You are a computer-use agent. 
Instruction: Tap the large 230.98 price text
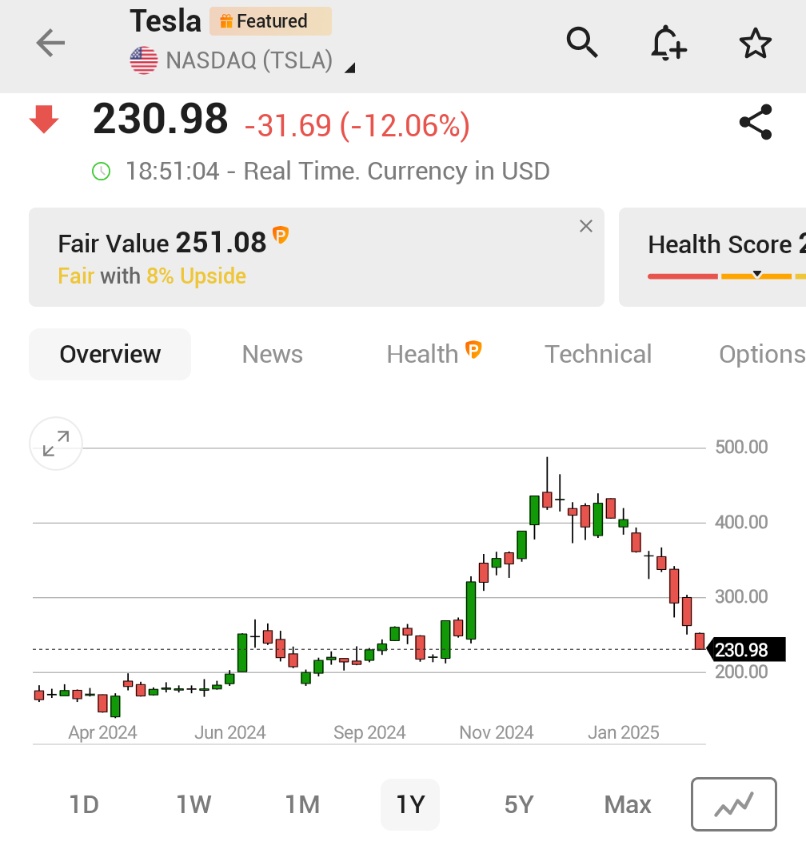[x=160, y=119]
